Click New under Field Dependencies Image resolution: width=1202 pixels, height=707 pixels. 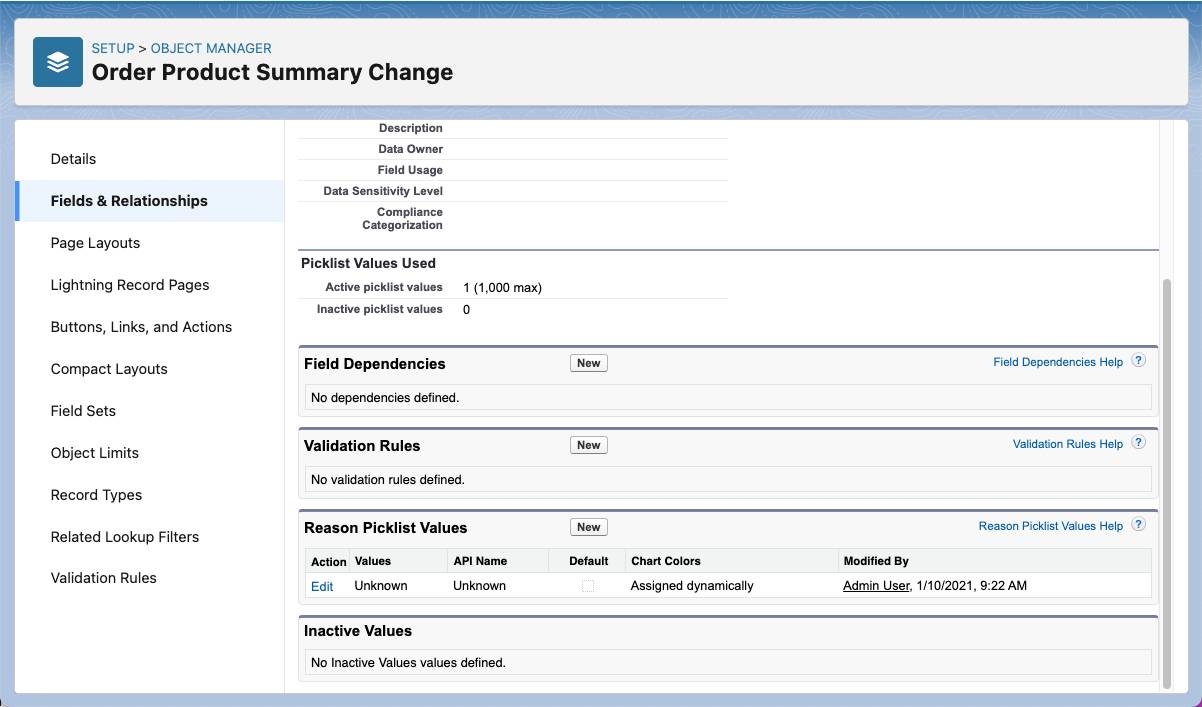coord(588,363)
